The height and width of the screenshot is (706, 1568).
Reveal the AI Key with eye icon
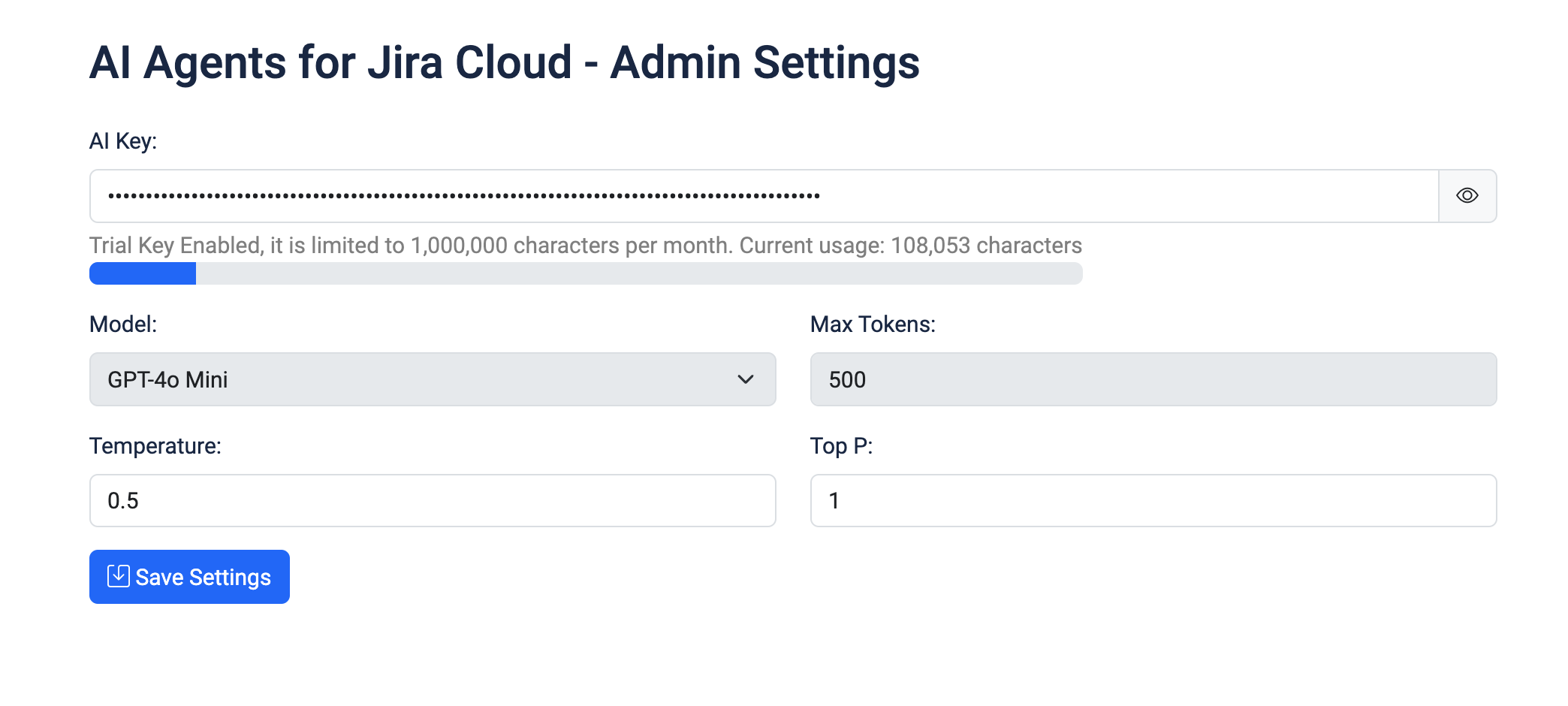pyautogui.click(x=1467, y=196)
